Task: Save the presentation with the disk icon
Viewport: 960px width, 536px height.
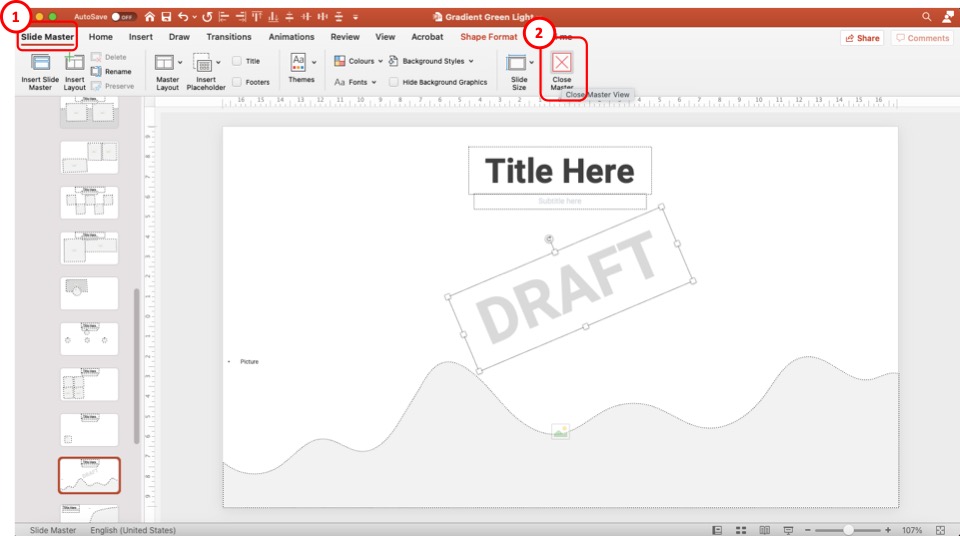Action: [166, 17]
